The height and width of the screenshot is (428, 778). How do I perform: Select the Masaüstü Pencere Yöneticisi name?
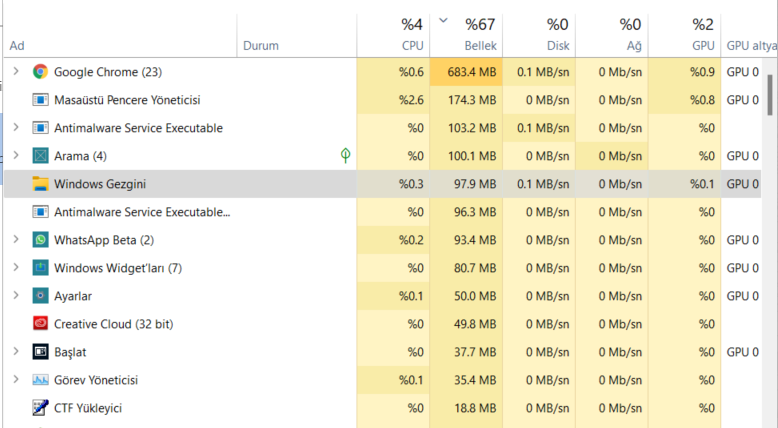click(127, 100)
